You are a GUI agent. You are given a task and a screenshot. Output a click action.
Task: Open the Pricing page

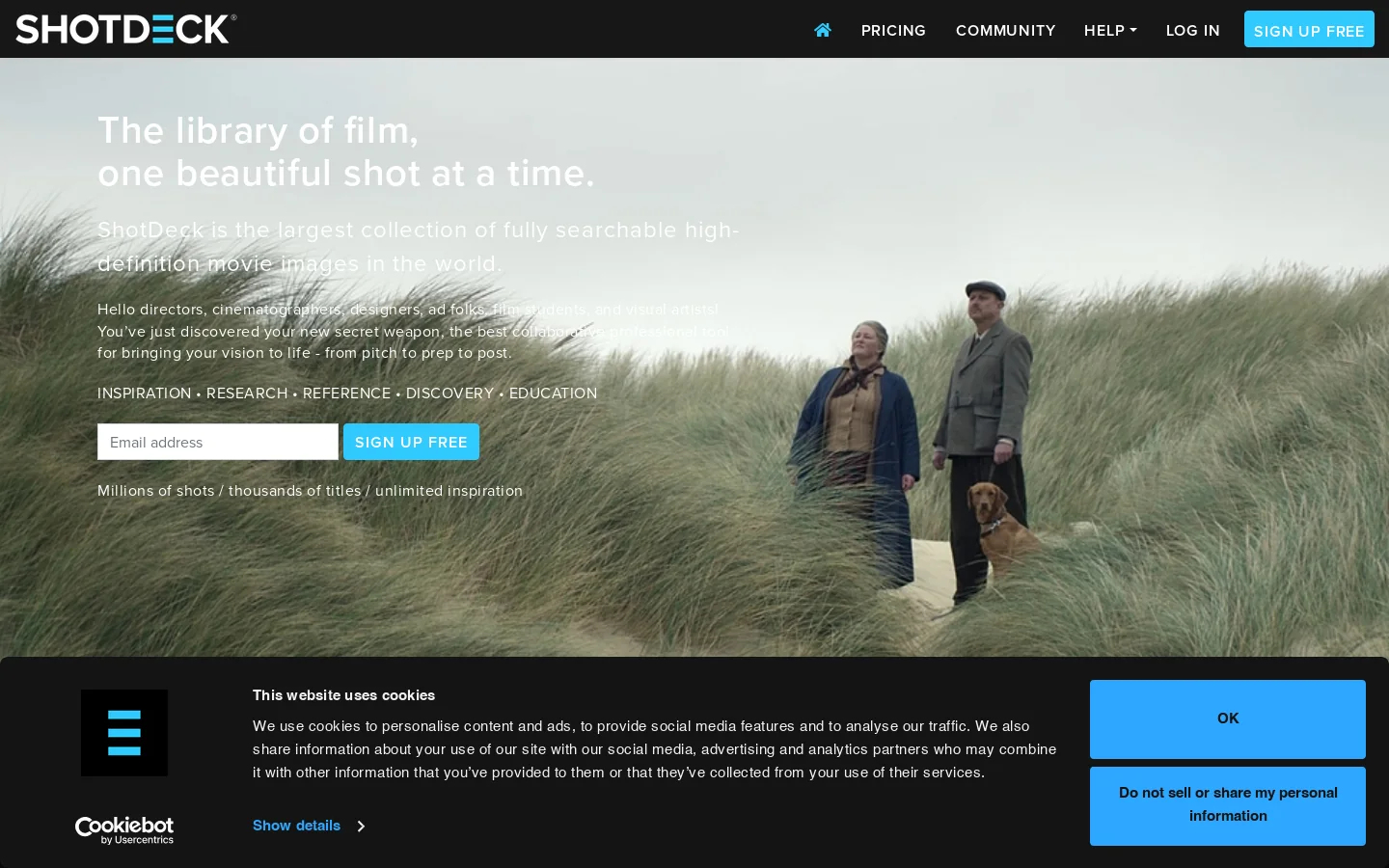coord(893,30)
